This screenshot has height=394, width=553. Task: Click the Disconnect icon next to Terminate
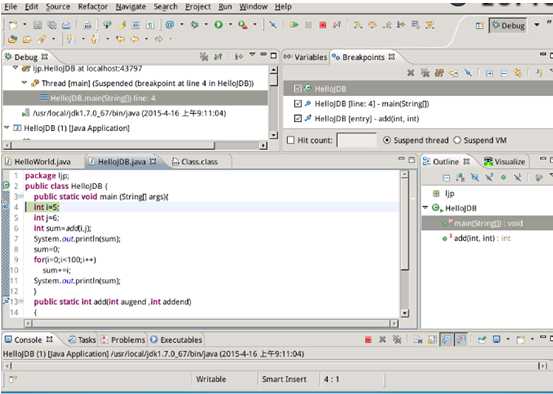tap(337, 25)
